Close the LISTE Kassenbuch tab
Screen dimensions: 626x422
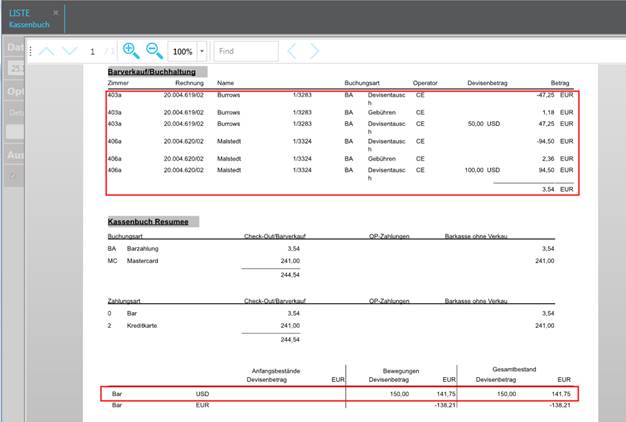56,12
